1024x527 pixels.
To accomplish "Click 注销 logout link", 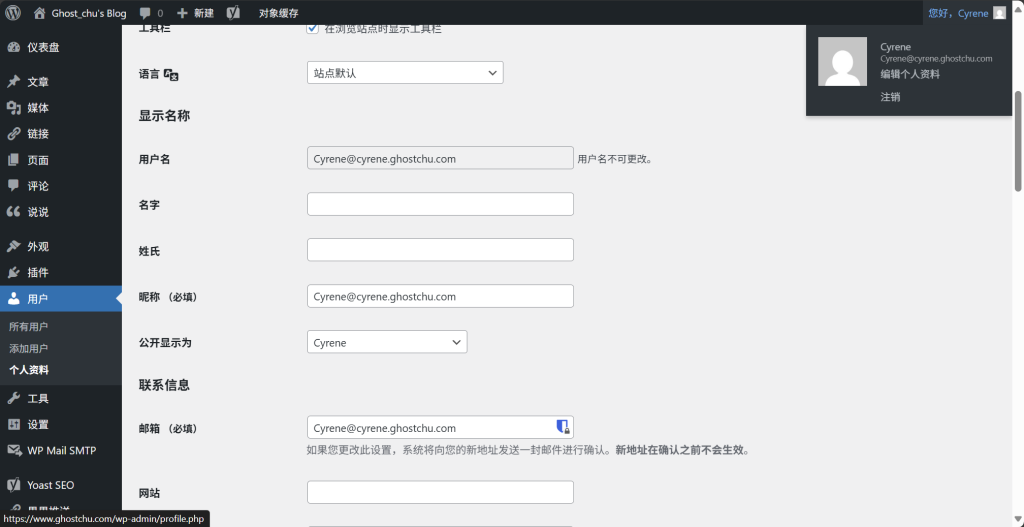I will coord(890,97).
